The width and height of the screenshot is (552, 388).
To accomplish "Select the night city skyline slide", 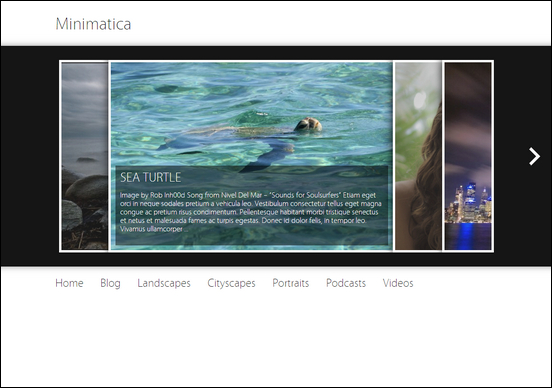I will (x=468, y=156).
